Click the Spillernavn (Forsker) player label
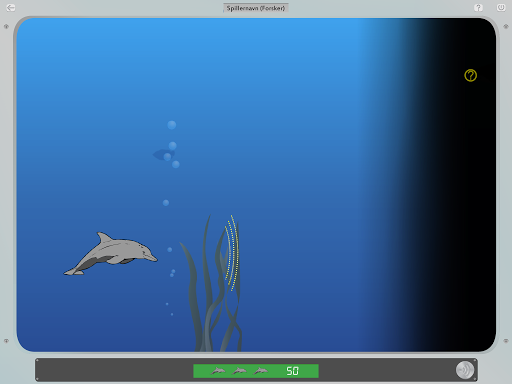Screen dimensions: 512x384 256,8
